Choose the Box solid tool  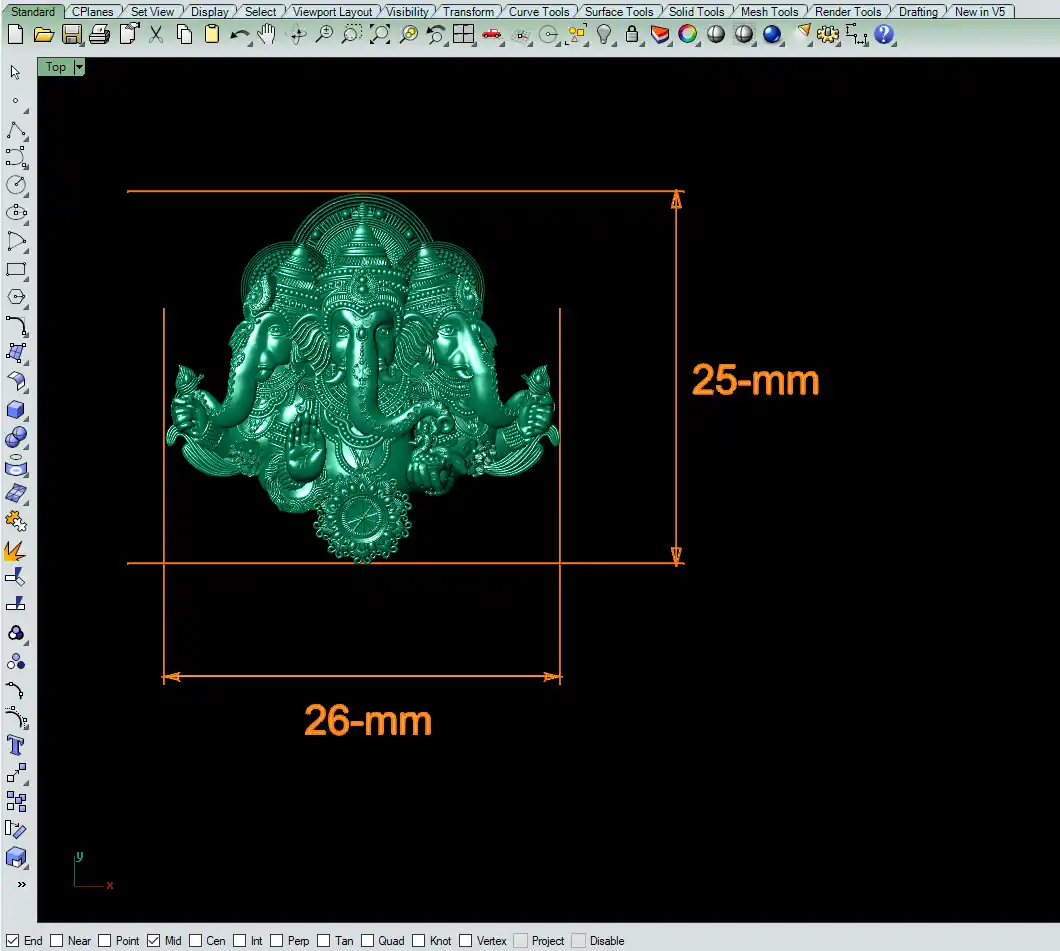point(16,410)
